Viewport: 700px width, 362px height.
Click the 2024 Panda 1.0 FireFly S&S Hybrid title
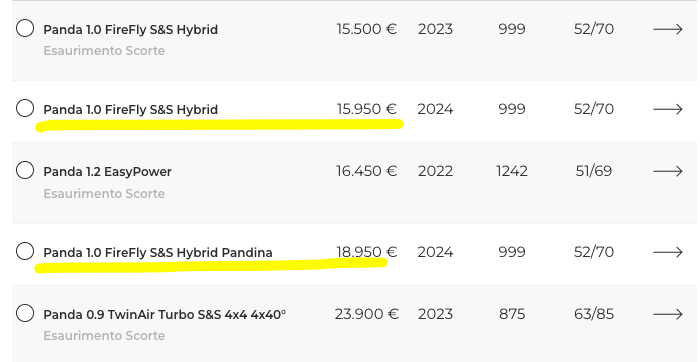coord(130,110)
